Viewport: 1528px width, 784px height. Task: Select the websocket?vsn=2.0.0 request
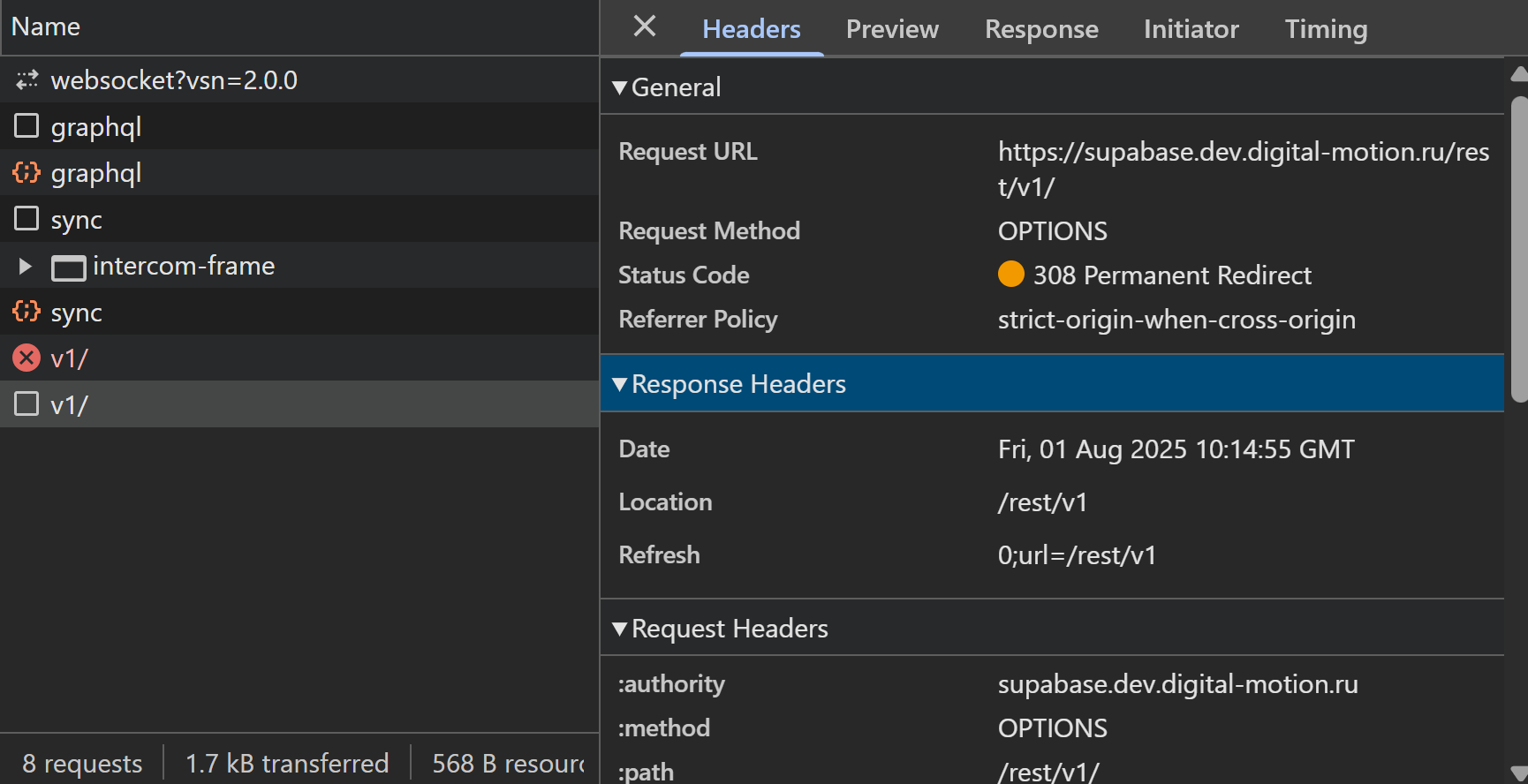174,80
